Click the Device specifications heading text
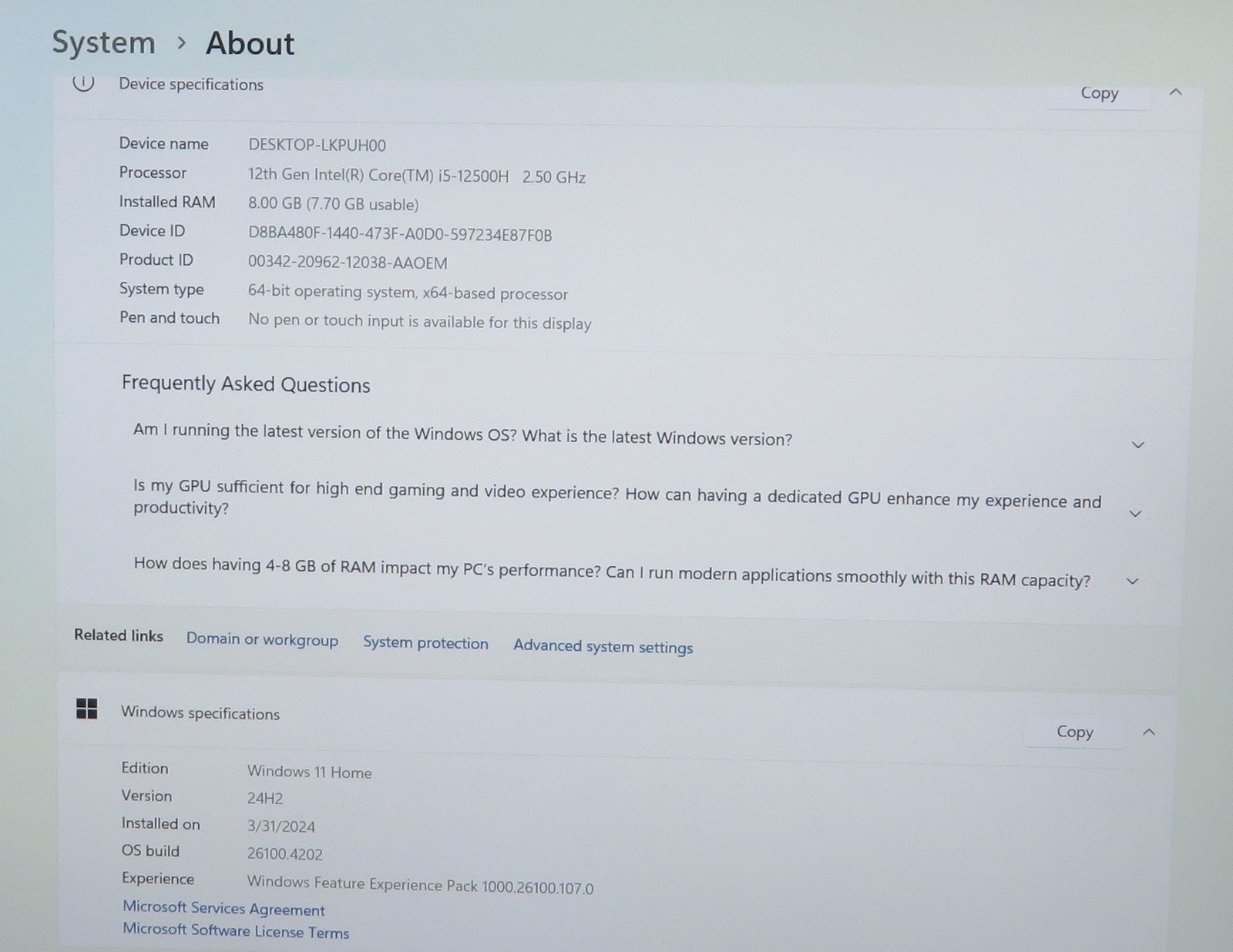Viewport: 1233px width, 952px height. click(x=191, y=84)
